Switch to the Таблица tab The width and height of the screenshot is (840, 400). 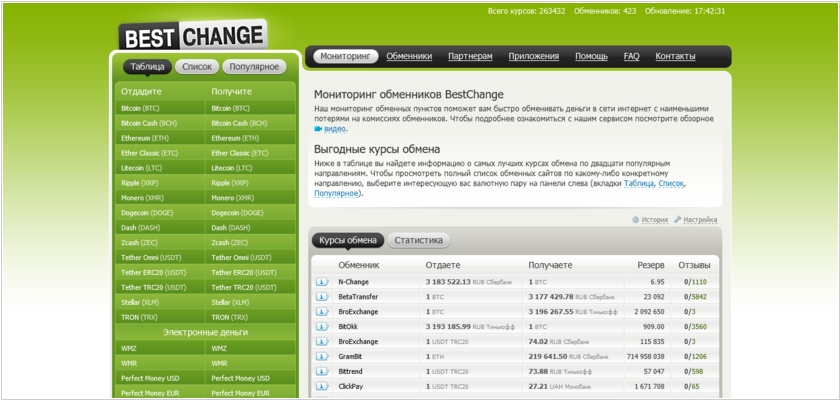click(x=147, y=67)
